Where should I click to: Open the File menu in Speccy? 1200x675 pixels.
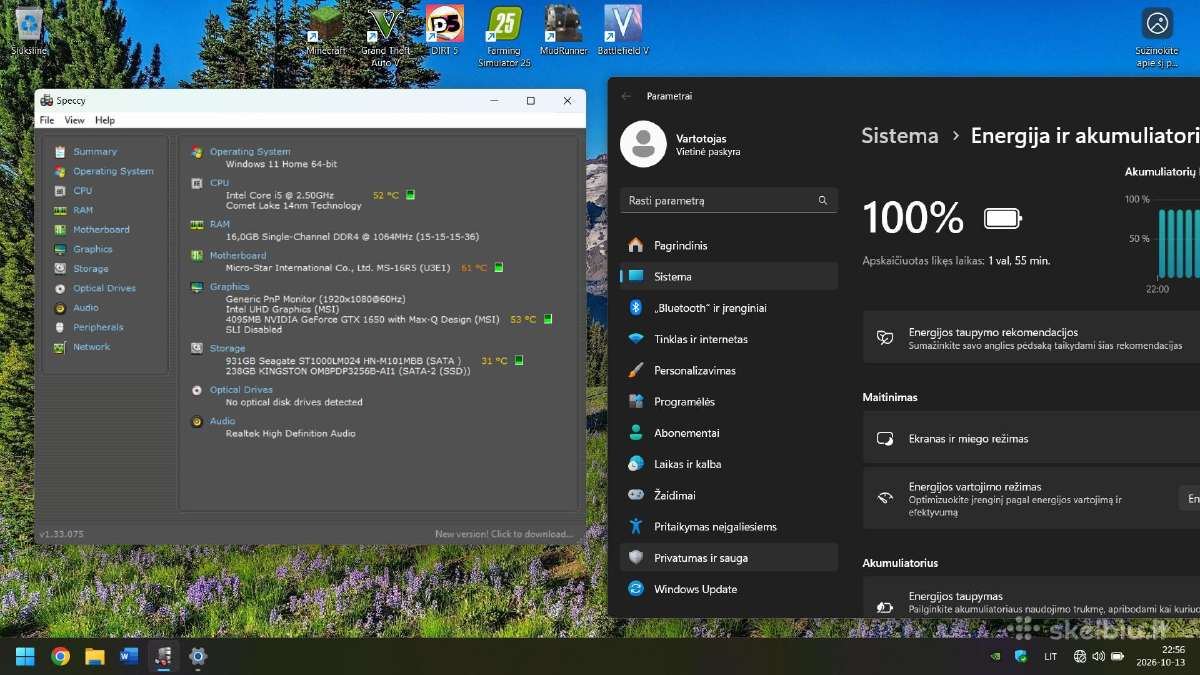(x=47, y=120)
